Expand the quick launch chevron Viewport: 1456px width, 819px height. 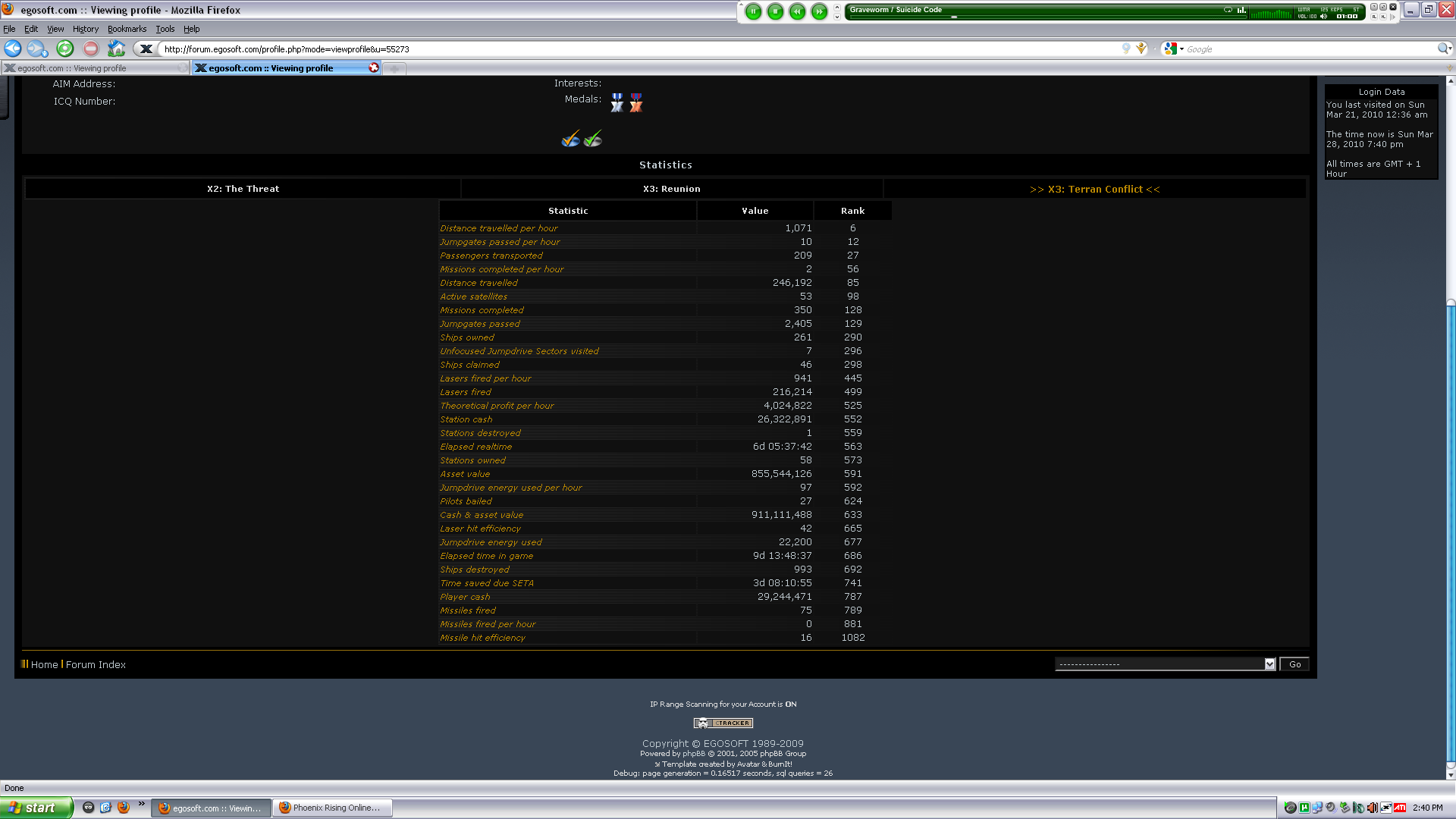[142, 804]
